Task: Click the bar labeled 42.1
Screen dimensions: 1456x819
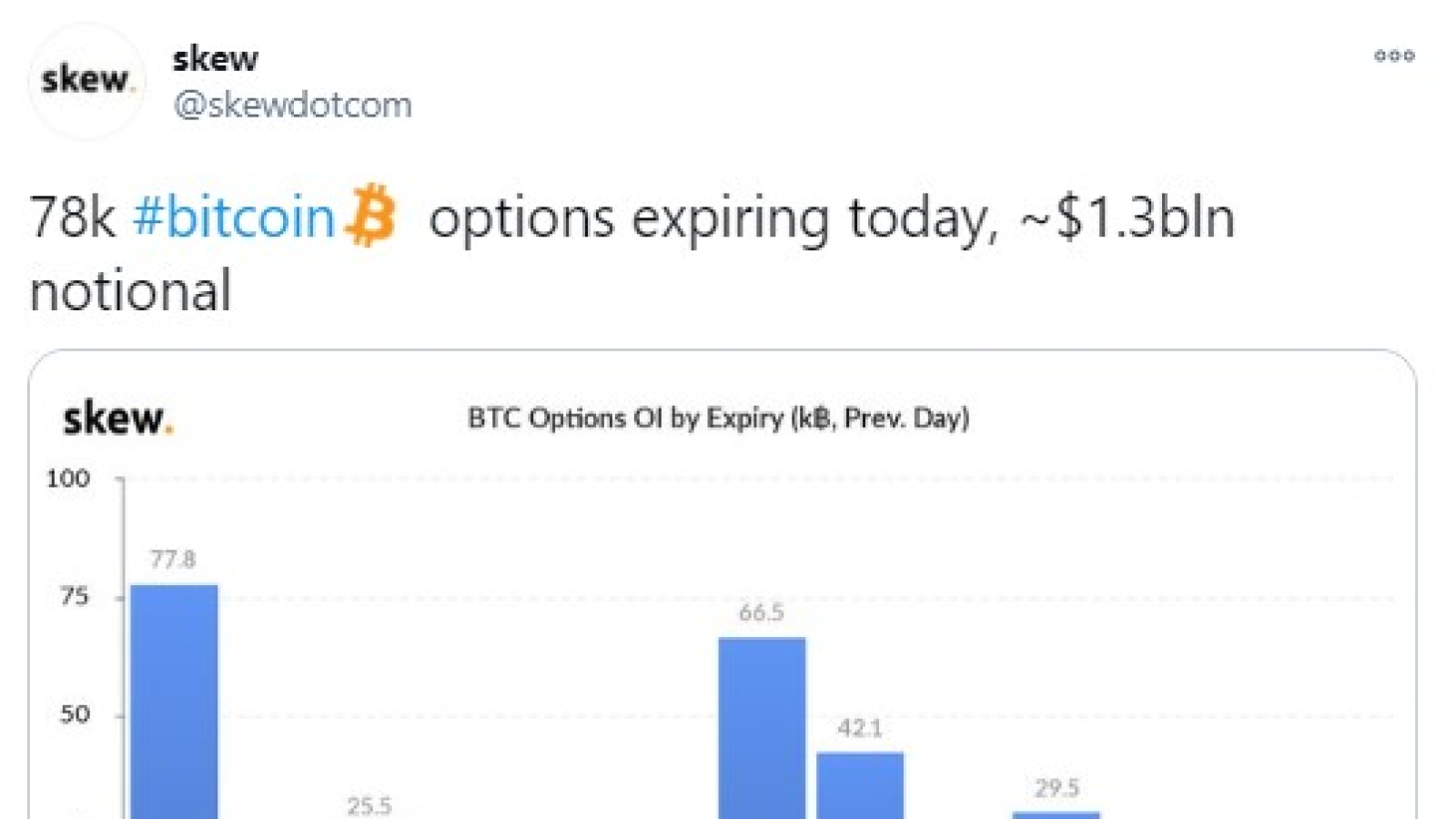Action: 860,785
